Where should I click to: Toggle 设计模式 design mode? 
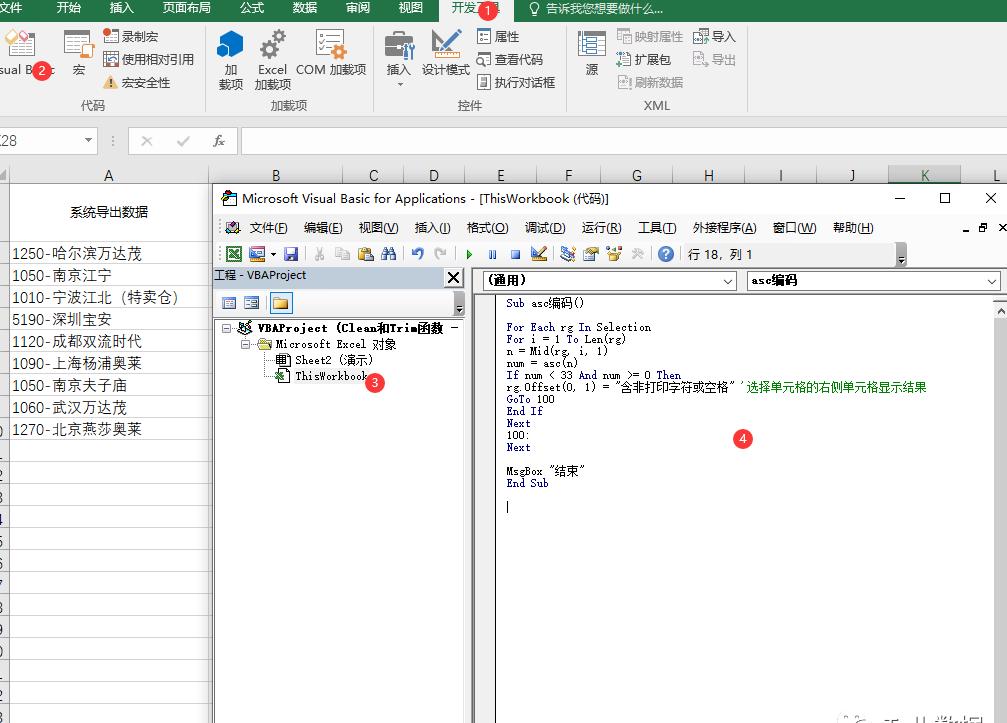click(x=446, y=53)
